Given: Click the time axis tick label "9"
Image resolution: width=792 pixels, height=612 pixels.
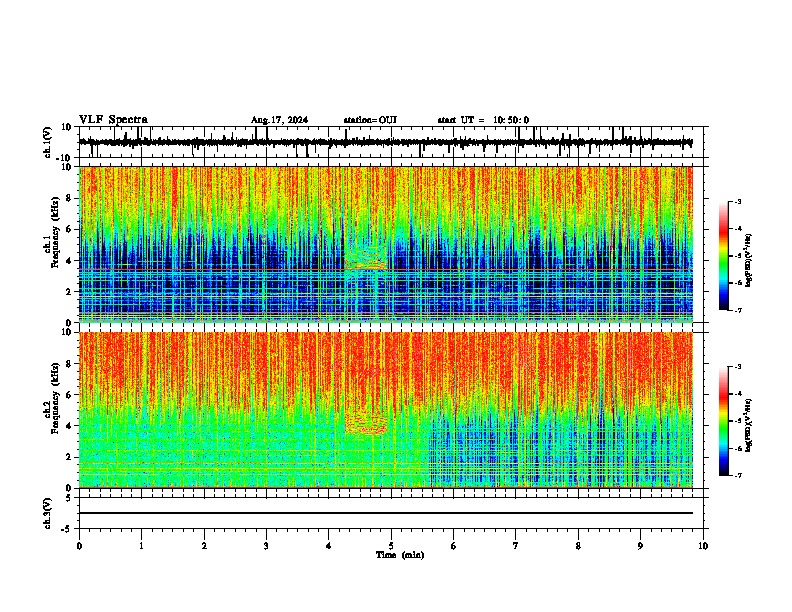Looking at the screenshot, I should coord(640,546).
